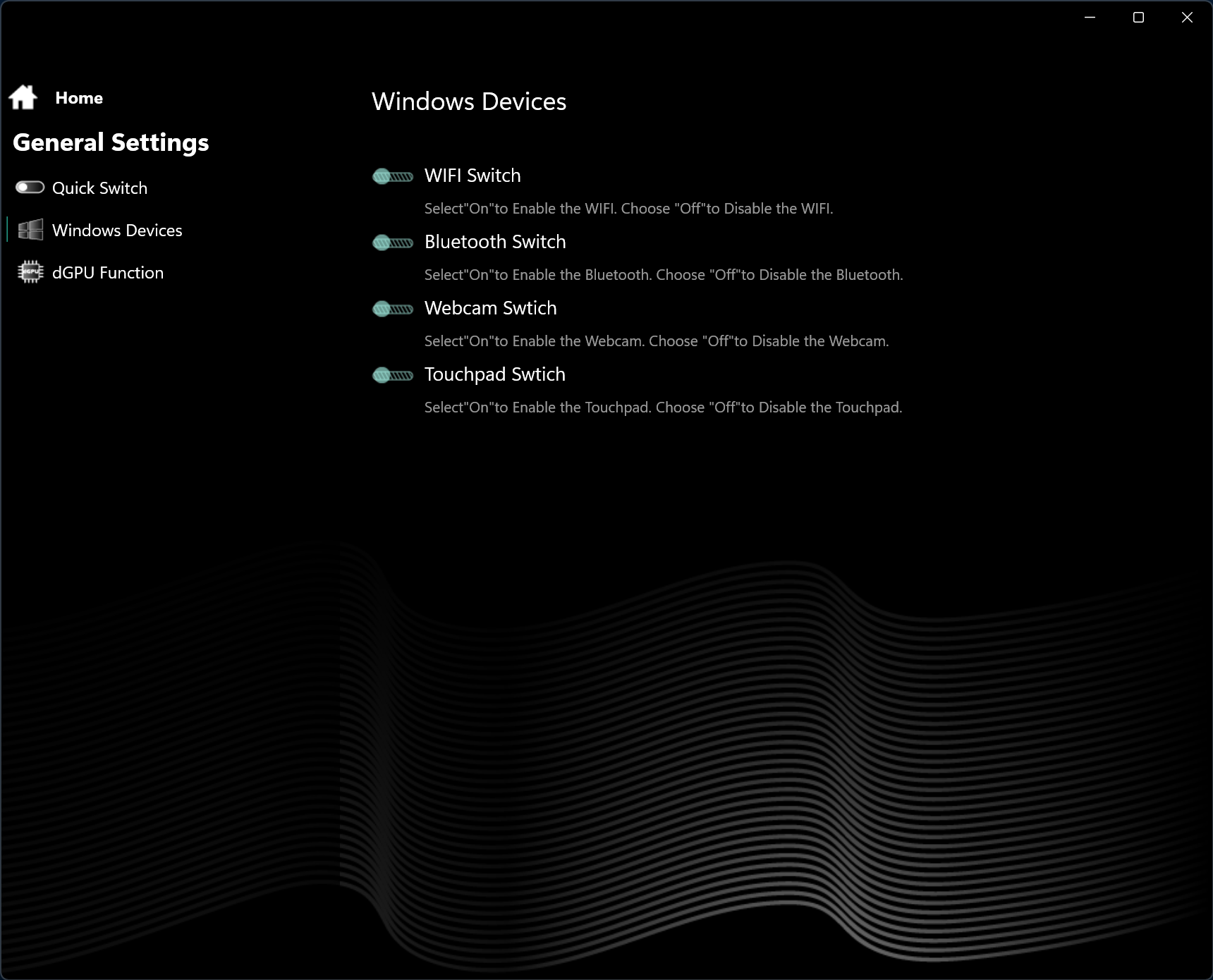Click the Bluetooth Switch label
The image size is (1213, 980).
pyautogui.click(x=495, y=242)
